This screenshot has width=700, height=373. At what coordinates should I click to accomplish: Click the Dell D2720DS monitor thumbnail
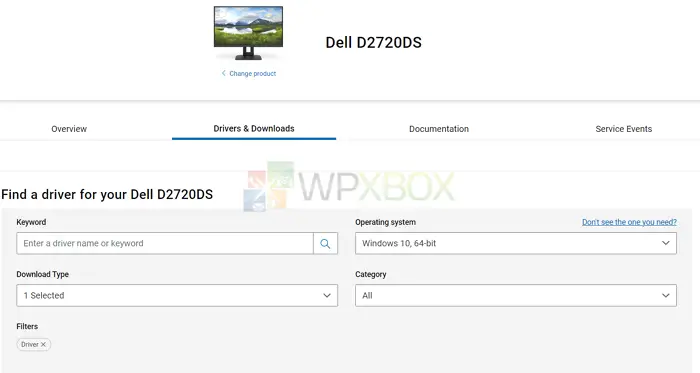248,33
